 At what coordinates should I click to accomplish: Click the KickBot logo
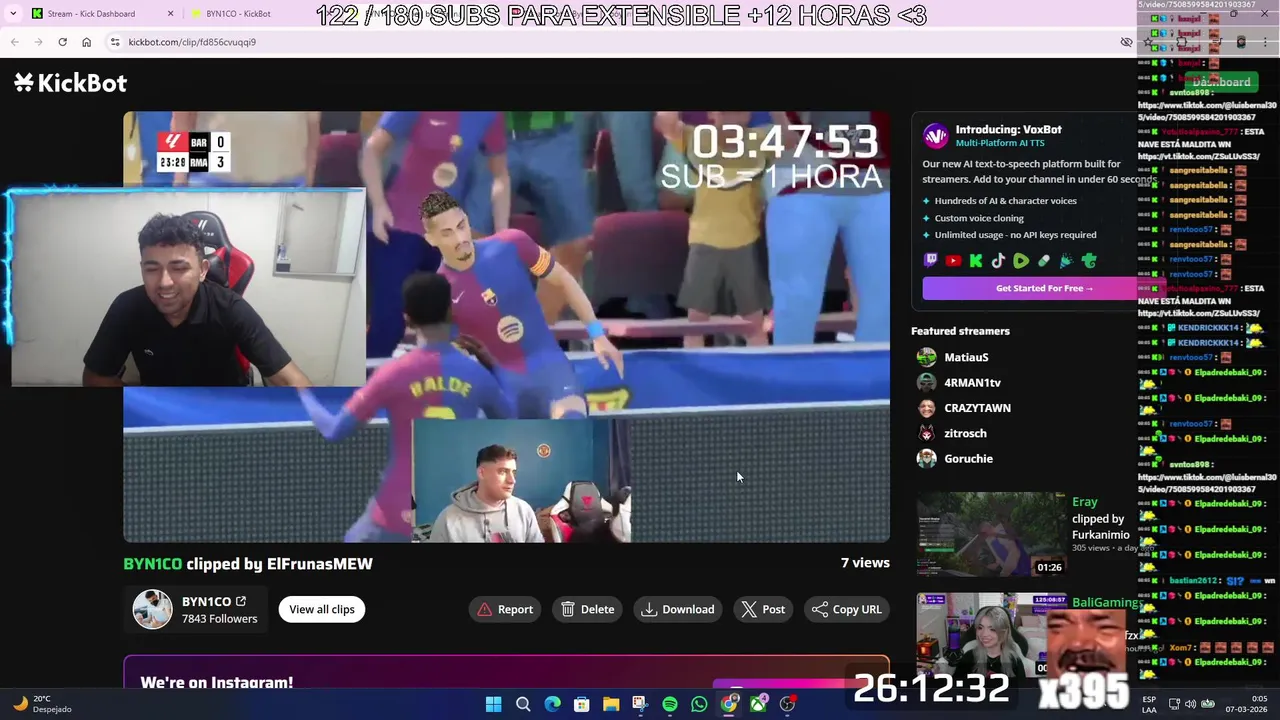pyautogui.click(x=70, y=83)
